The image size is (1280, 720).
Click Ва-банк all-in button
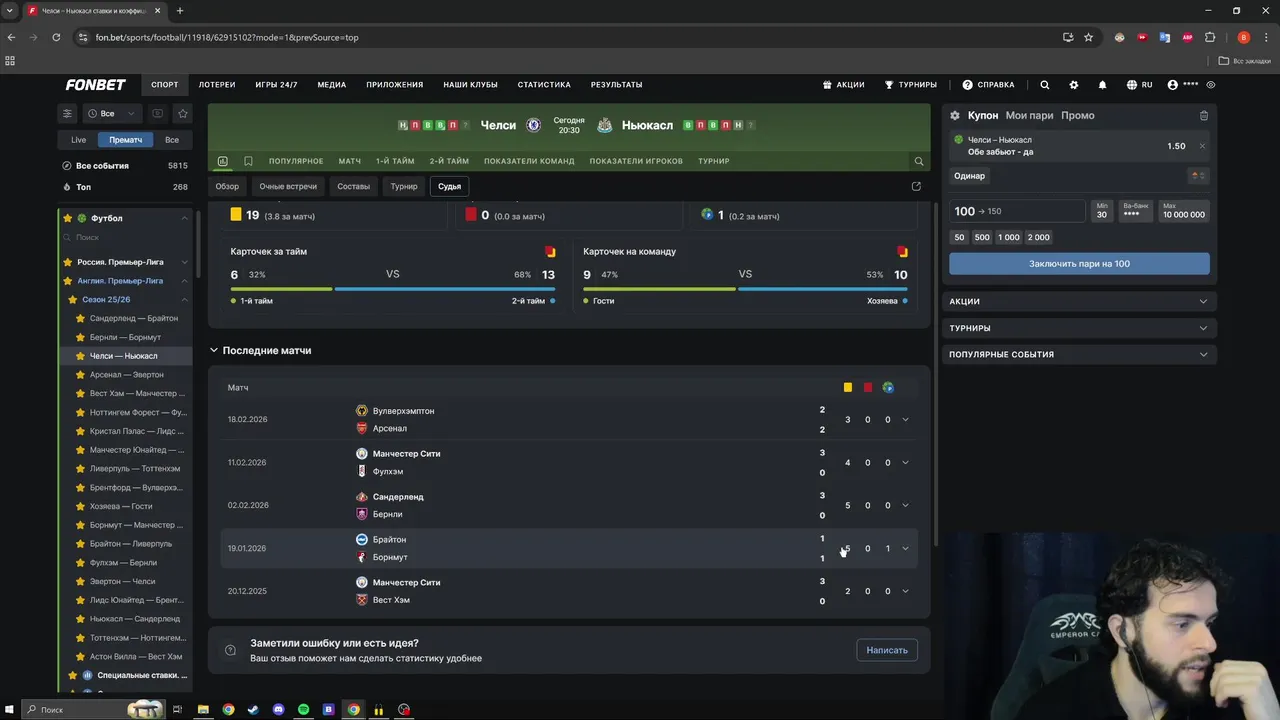(x=1135, y=210)
